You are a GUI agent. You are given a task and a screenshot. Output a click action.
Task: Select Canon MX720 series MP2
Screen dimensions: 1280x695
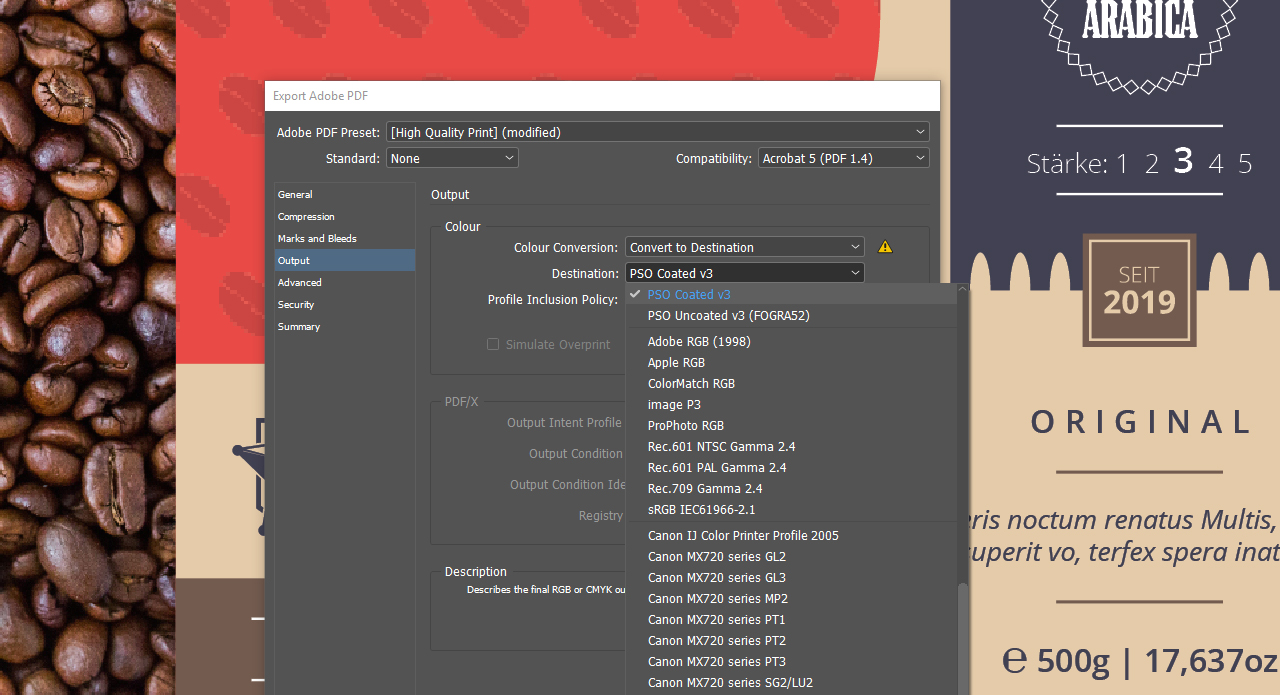791,598
